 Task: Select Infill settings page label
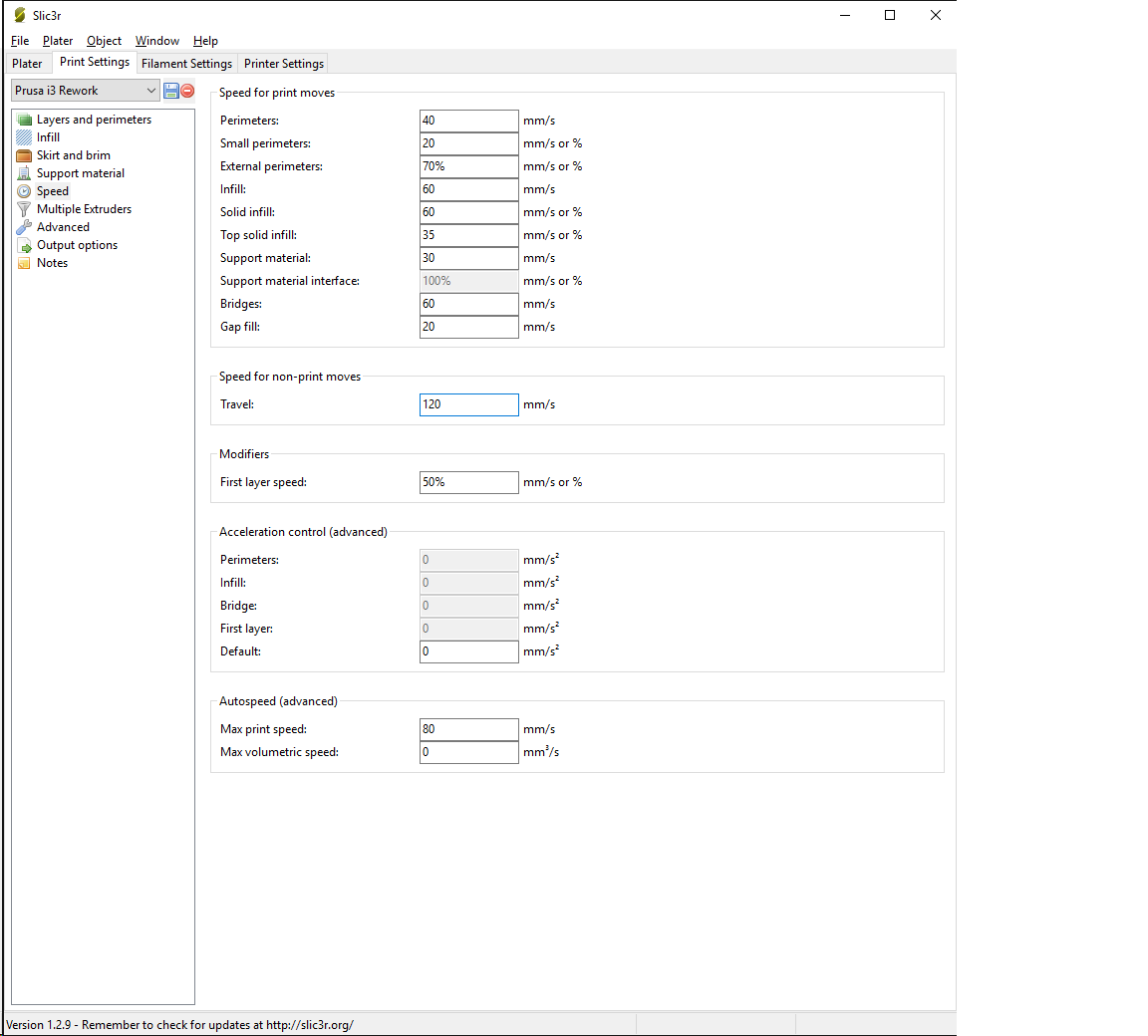point(48,137)
